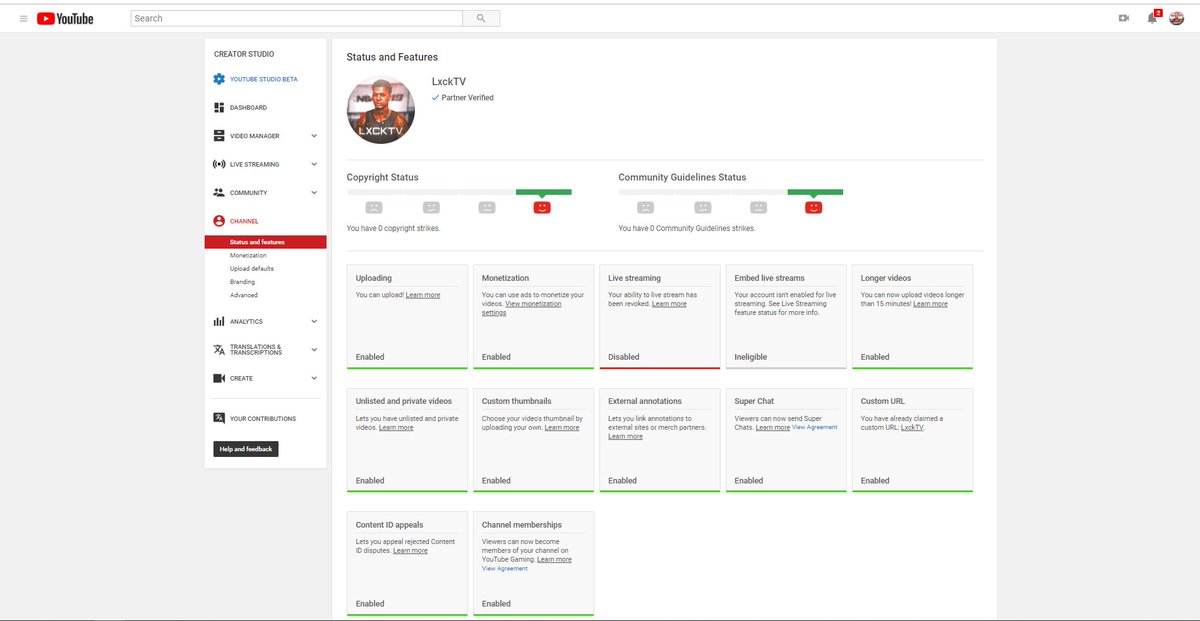Open the hamburger guide menu
This screenshot has height=621, width=1200.
[23, 18]
